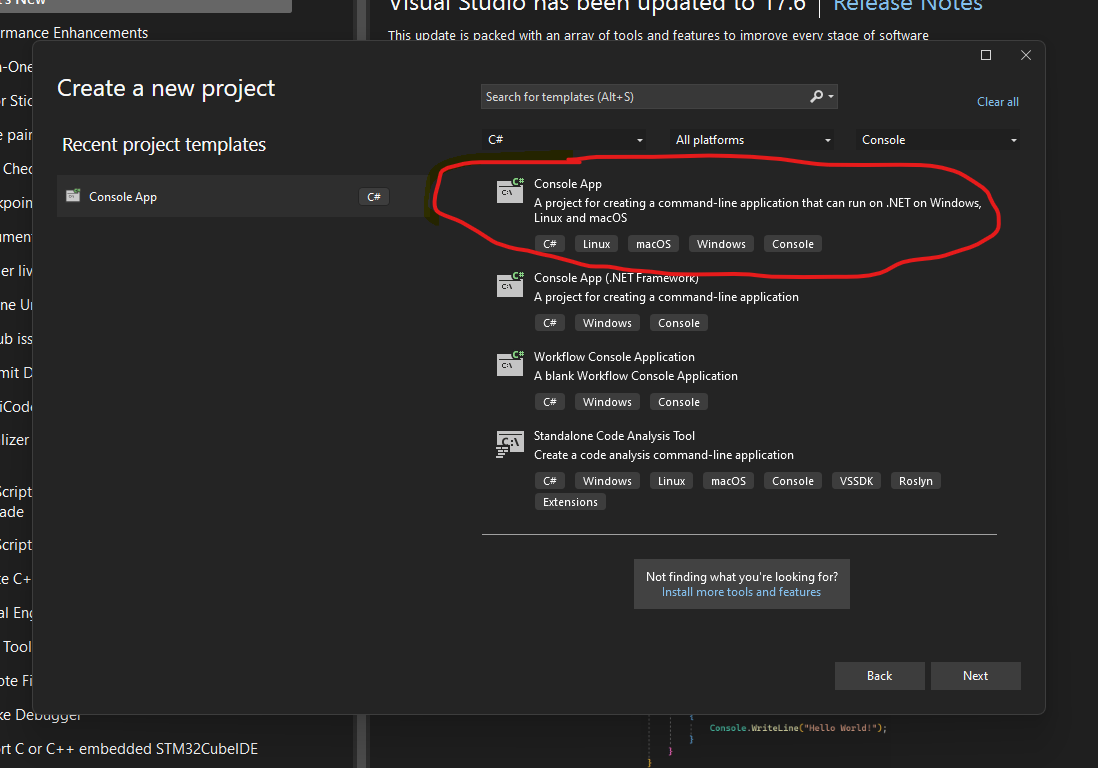Click 'Not finding what you're looking for?' text
1098x768 pixels.
click(x=742, y=577)
